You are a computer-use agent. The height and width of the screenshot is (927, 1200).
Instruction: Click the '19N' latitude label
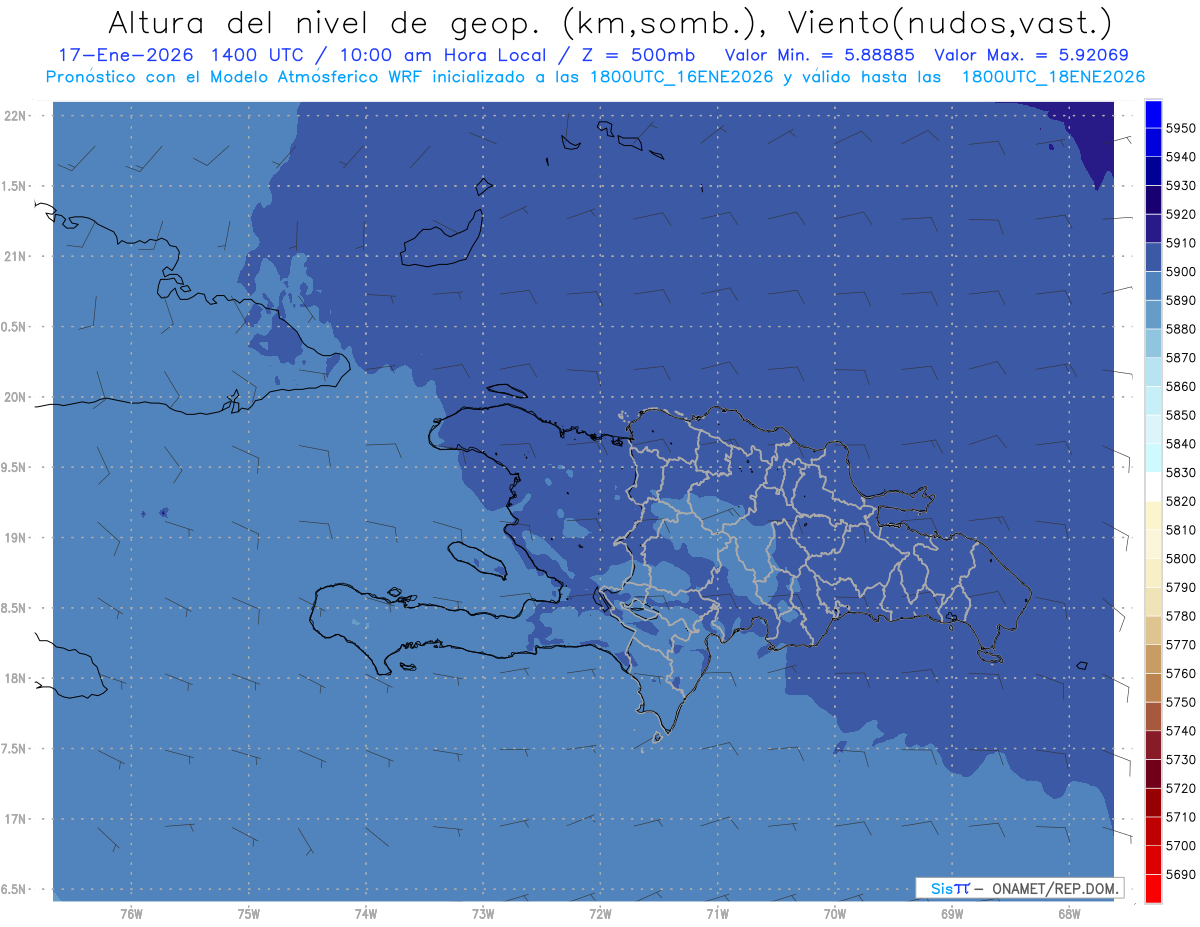(x=17, y=537)
